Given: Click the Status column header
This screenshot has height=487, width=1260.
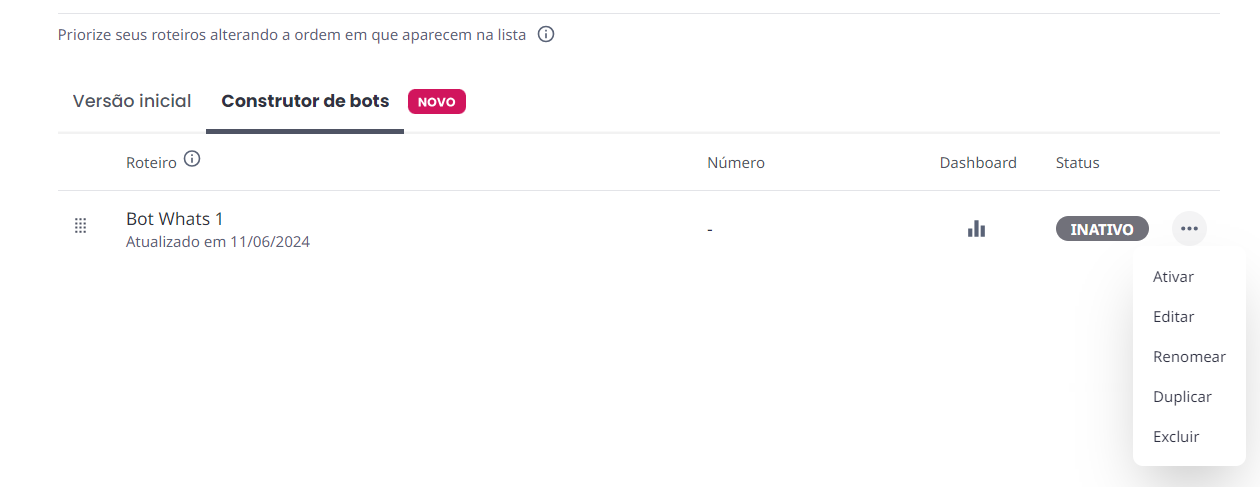Looking at the screenshot, I should 1078,163.
